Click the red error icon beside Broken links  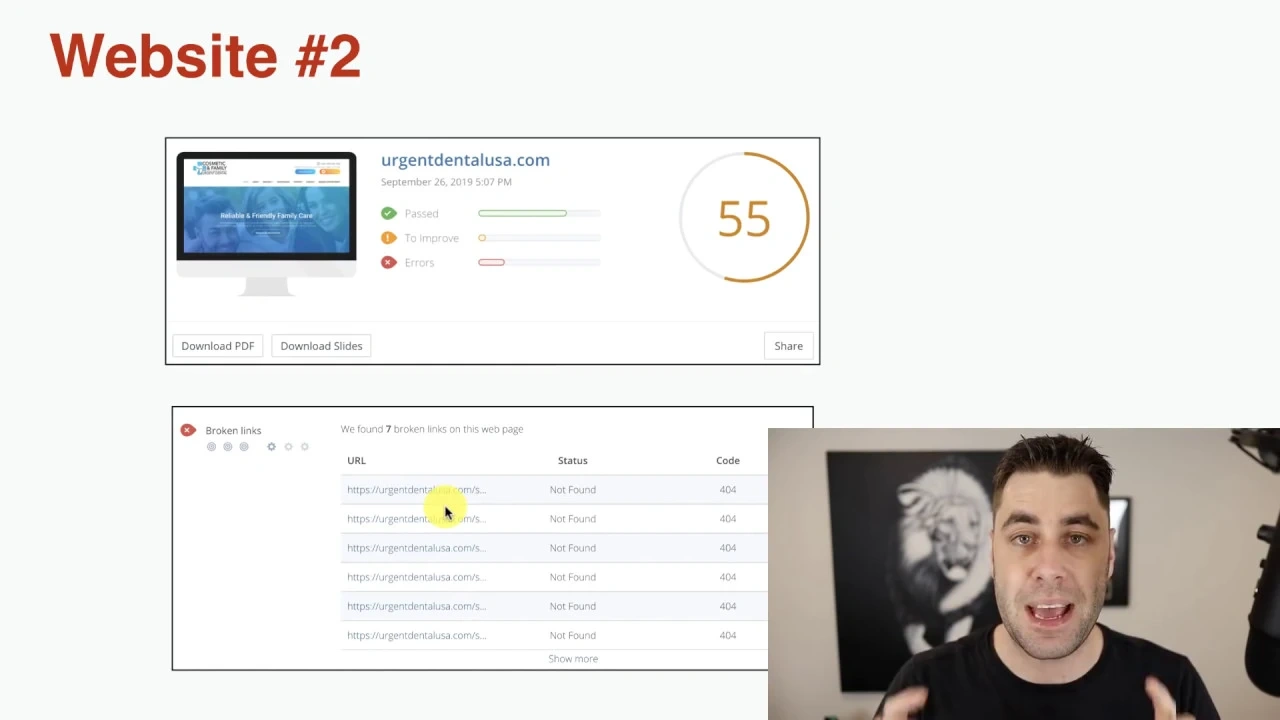(x=187, y=430)
